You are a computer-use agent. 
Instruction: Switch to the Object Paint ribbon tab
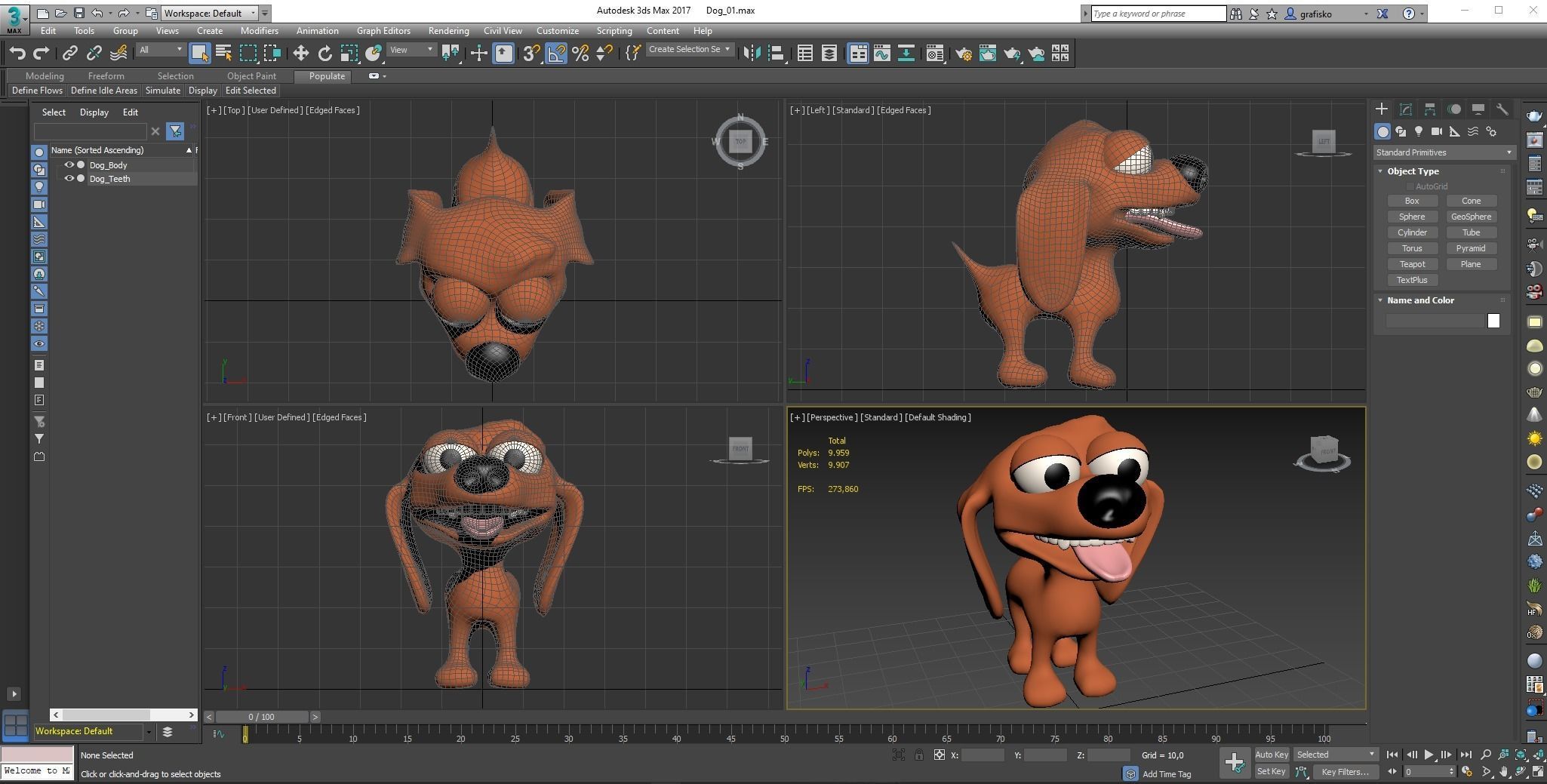click(251, 76)
